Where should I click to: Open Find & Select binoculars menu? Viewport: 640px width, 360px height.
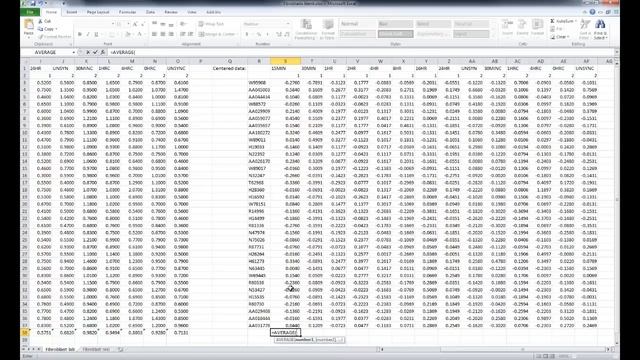click(x=600, y=29)
